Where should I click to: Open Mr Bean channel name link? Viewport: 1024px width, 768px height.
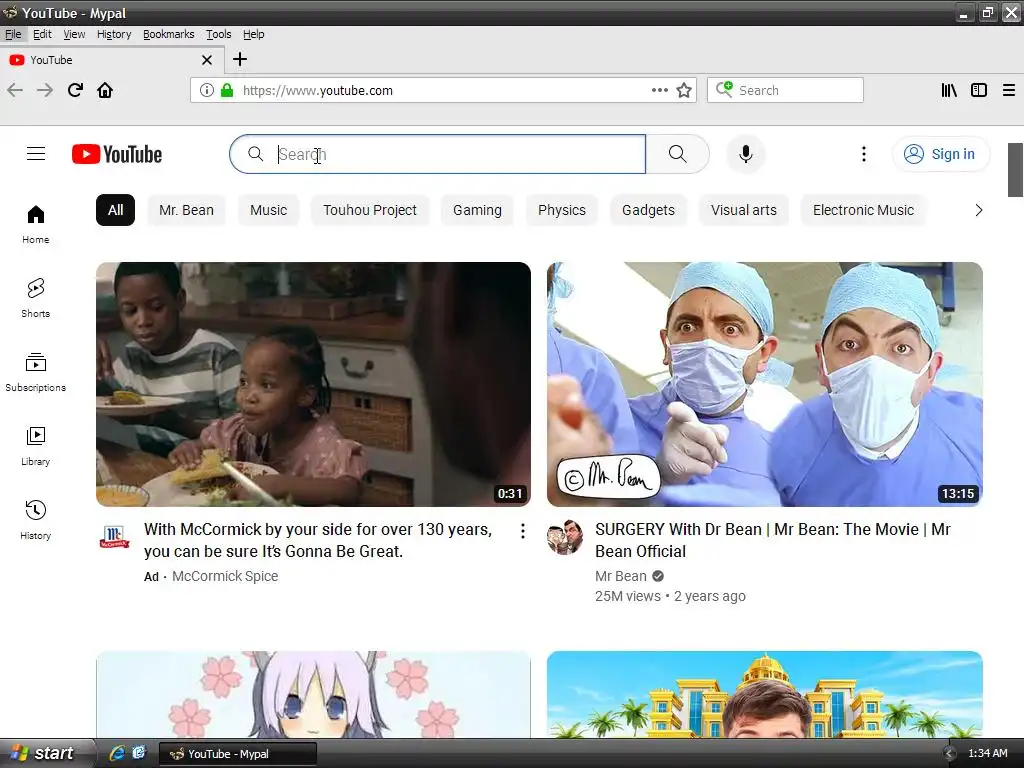(620, 576)
